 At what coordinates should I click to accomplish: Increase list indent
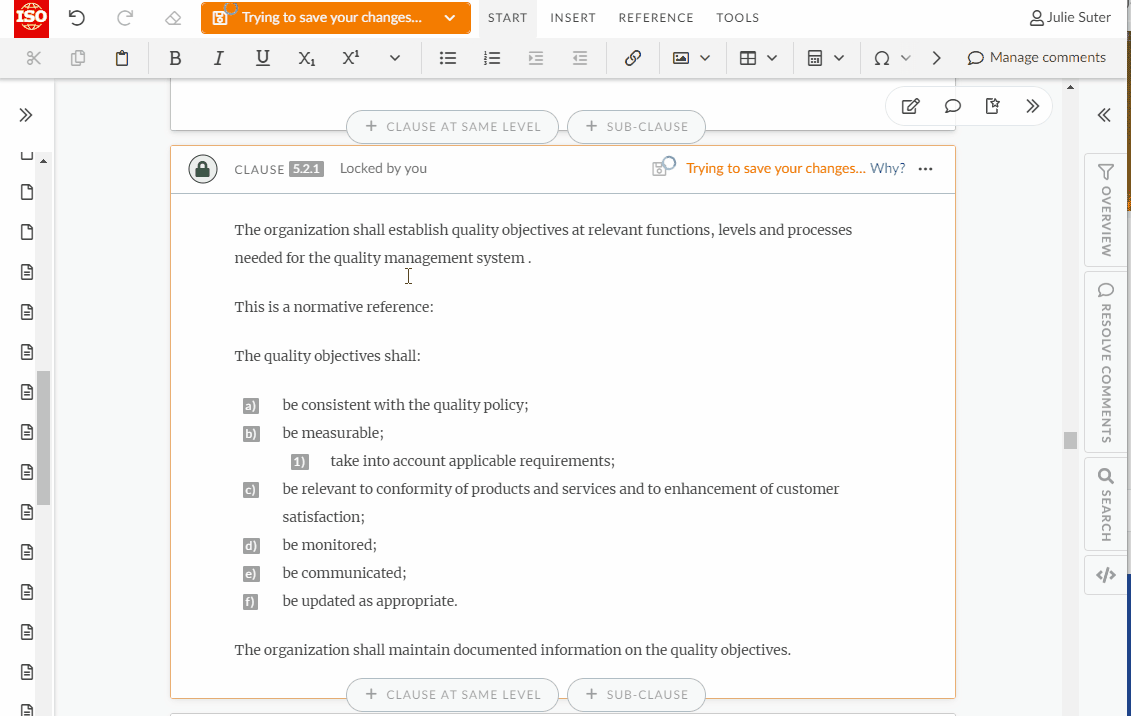pyautogui.click(x=536, y=58)
